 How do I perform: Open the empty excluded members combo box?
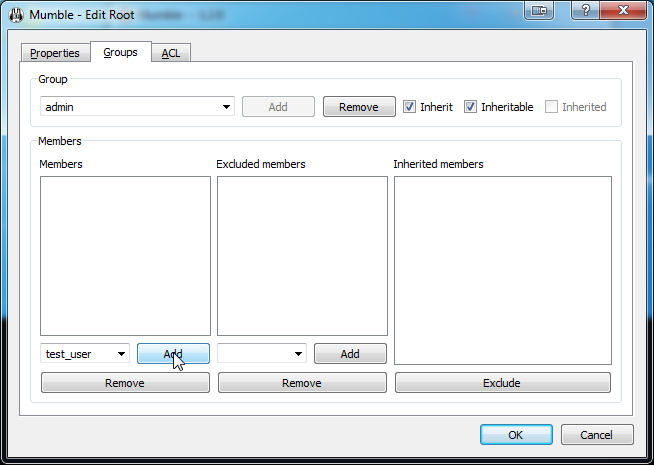point(262,354)
